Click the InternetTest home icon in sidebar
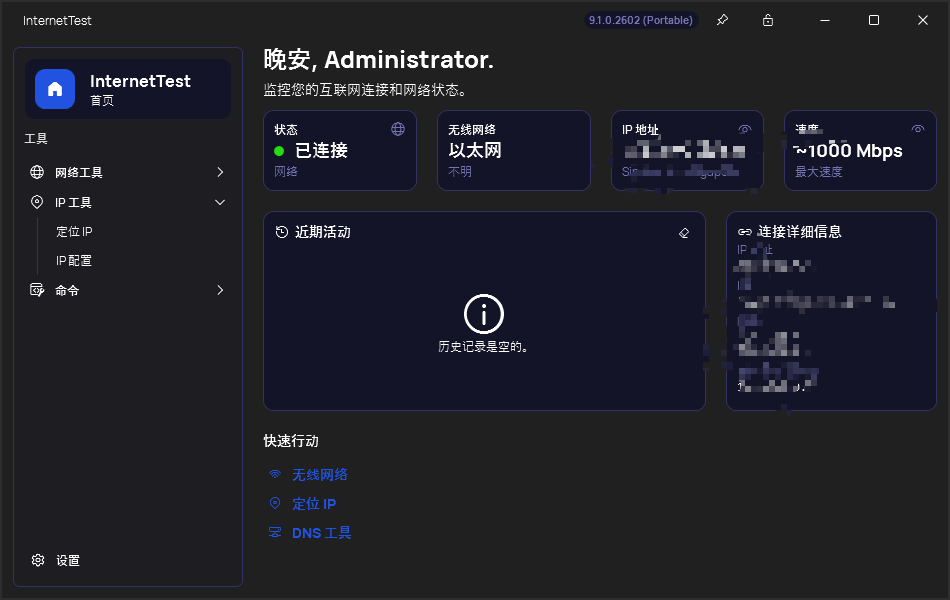 point(55,89)
